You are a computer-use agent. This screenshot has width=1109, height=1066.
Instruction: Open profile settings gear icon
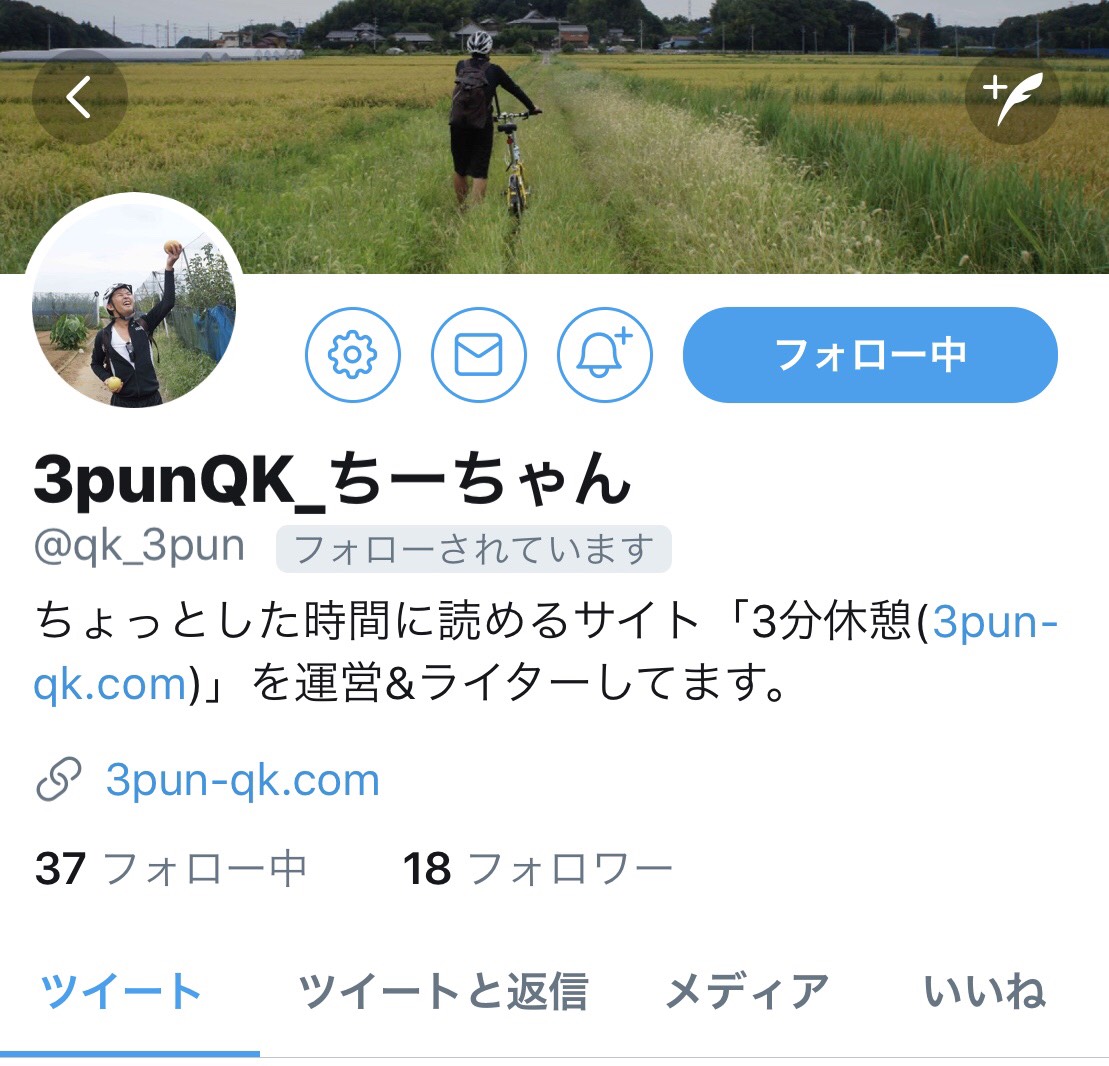353,354
